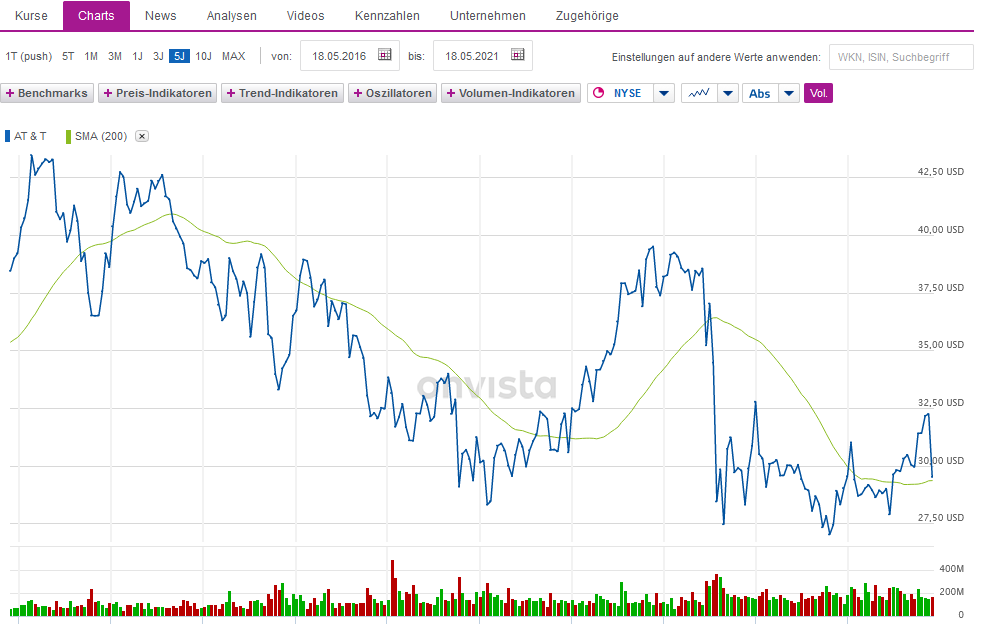
Task: Remove the SMA (200) indicator
Action: (x=142, y=136)
